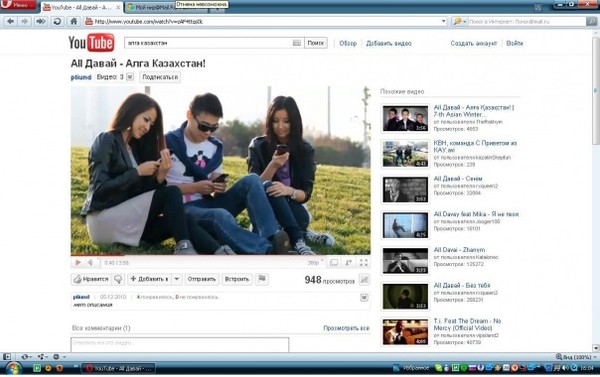Image resolution: width=600 pixels, height=377 pixels.
Task: Open All Davay feat Mika - Я не твоя
Action: pos(476,214)
